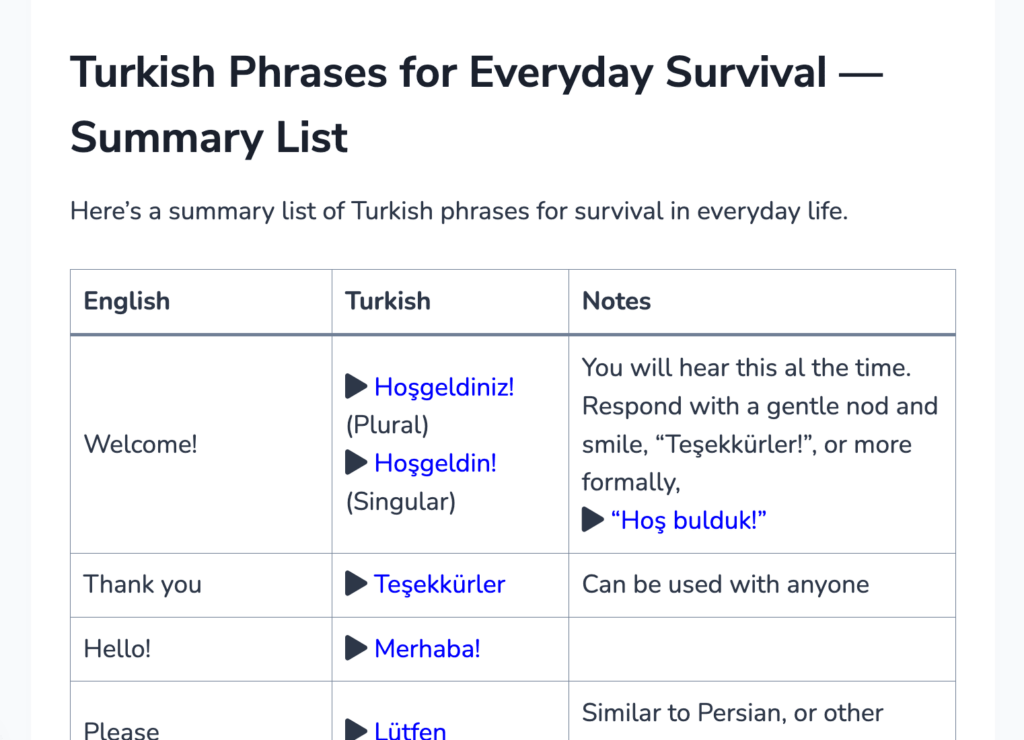Click the "Hello!" table cell
The height and width of the screenshot is (740, 1024).
coord(117,649)
